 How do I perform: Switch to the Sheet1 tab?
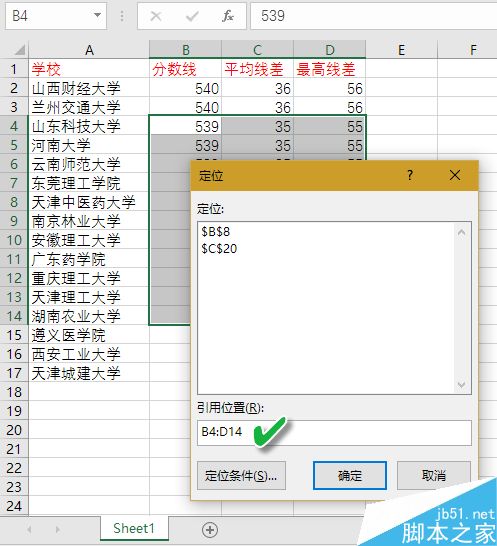(134, 528)
